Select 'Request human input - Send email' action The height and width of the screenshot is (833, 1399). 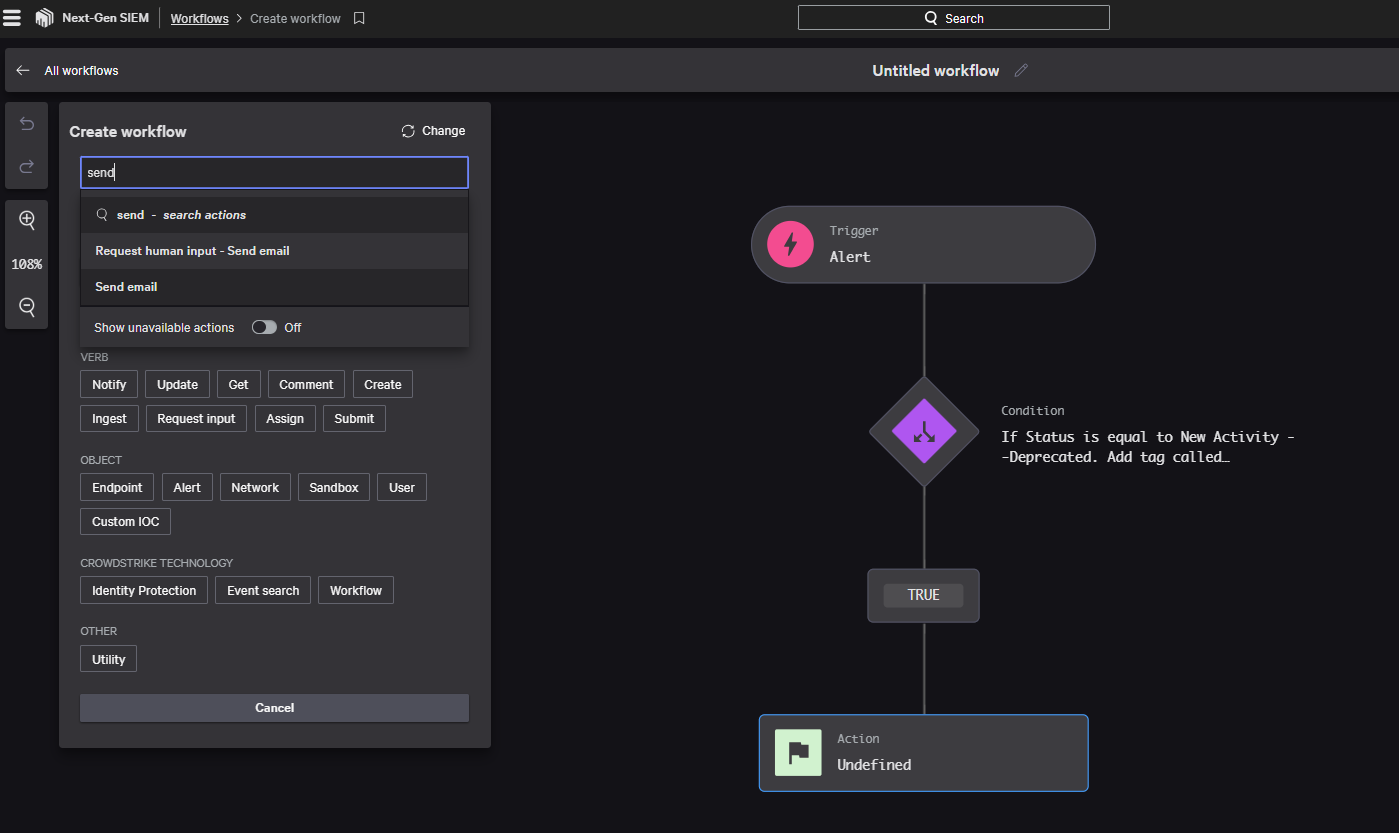tap(274, 251)
